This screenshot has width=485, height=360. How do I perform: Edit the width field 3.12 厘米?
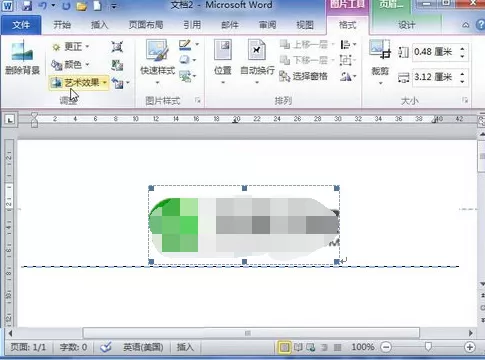tap(434, 78)
